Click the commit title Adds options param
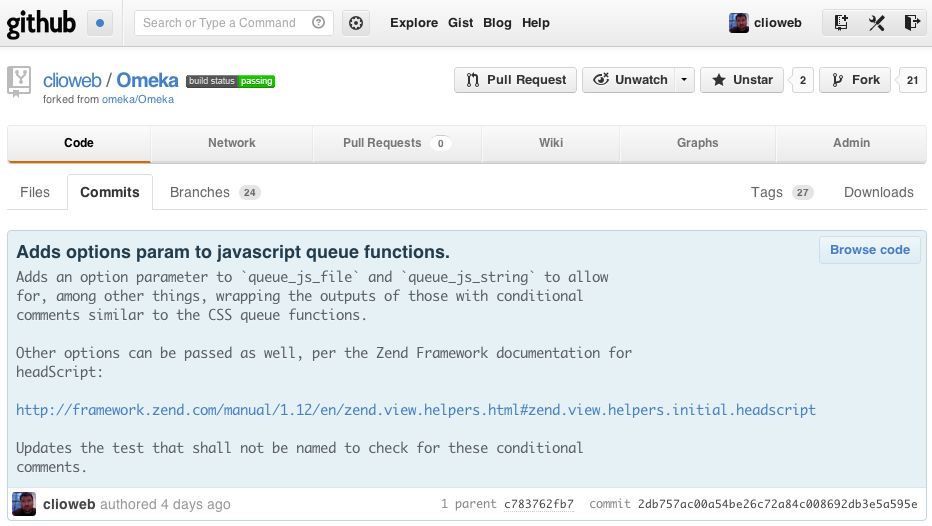 (x=233, y=252)
